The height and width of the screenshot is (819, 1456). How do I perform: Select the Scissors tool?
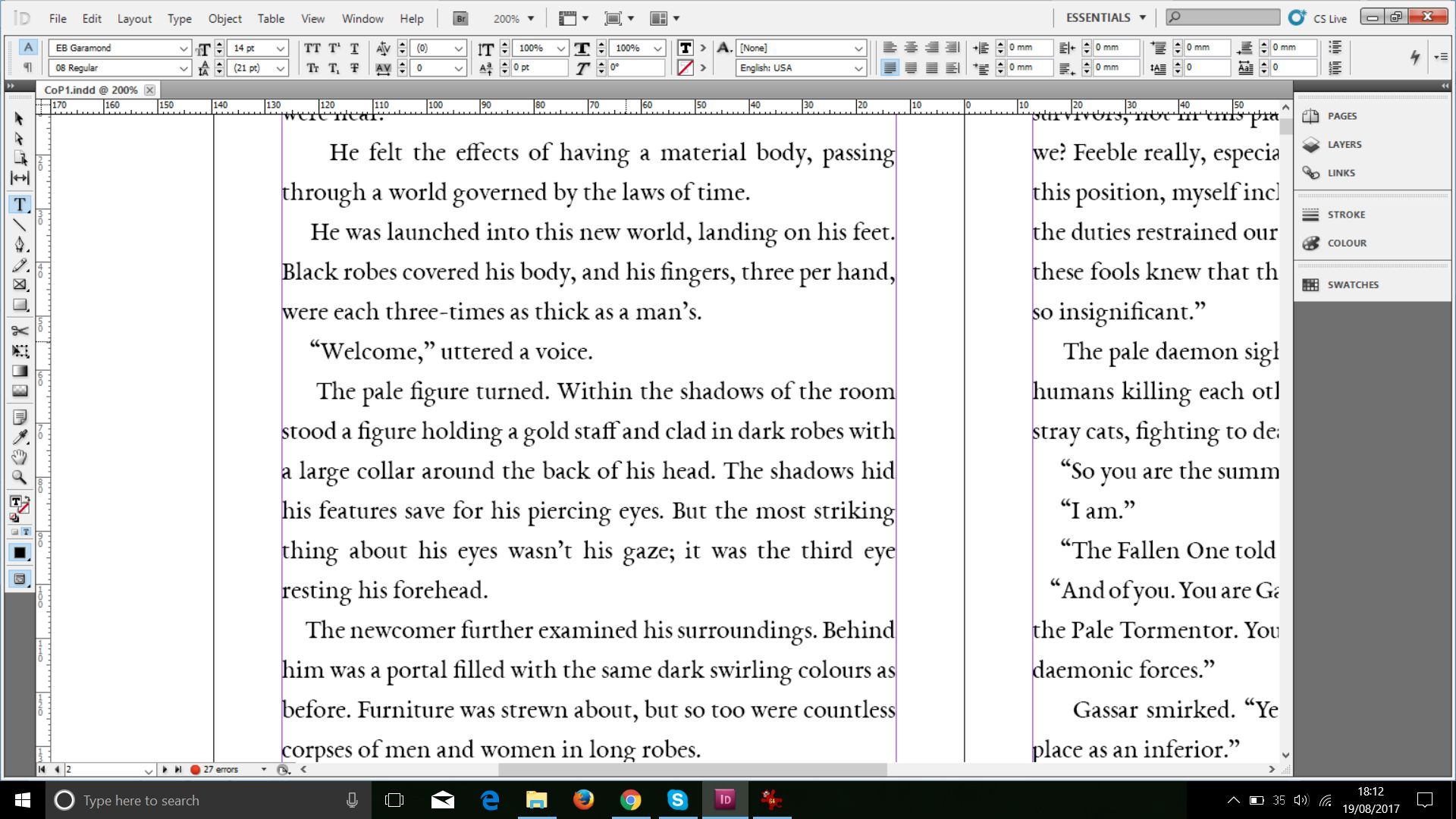pyautogui.click(x=20, y=331)
